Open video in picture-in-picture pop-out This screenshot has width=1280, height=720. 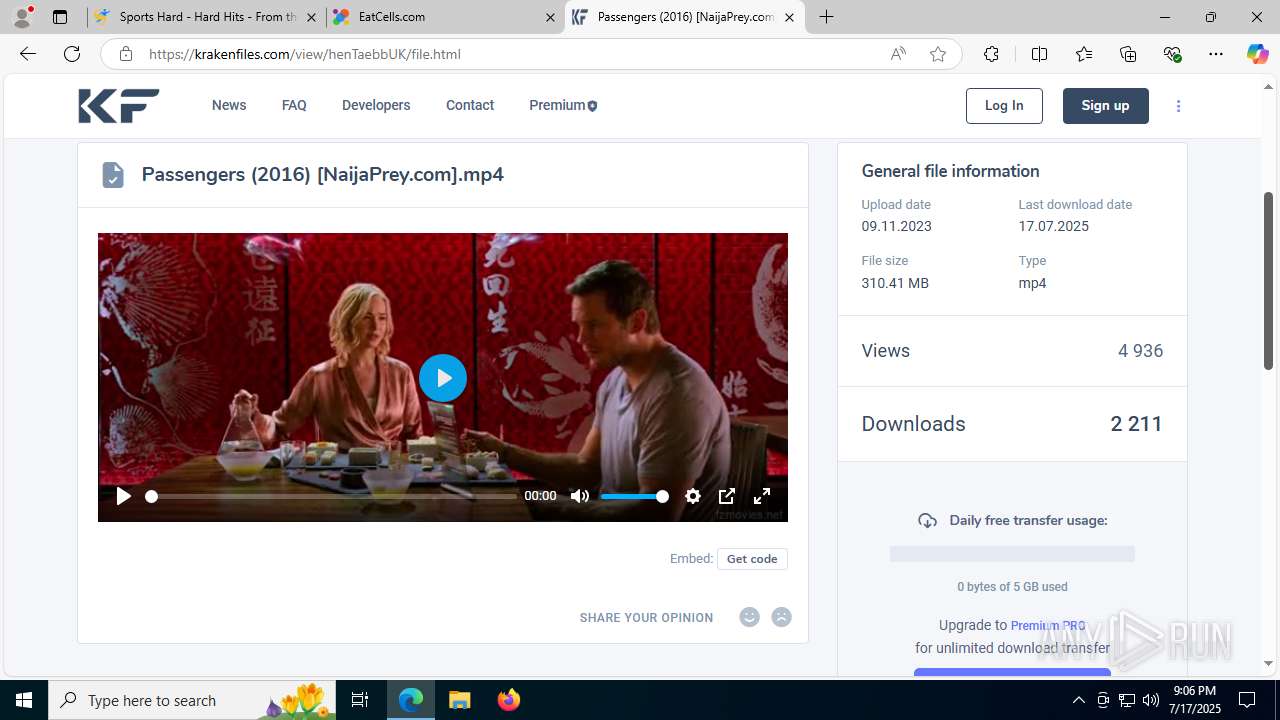click(x=727, y=496)
